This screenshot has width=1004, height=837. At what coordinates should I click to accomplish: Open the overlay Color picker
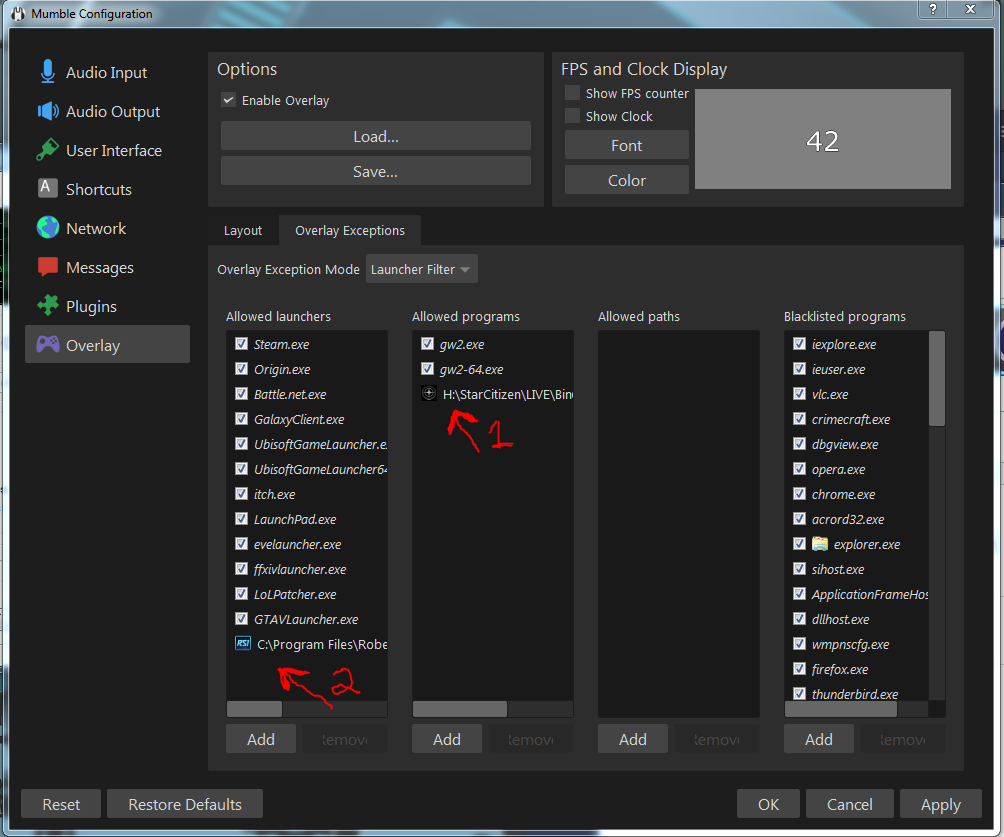click(626, 179)
